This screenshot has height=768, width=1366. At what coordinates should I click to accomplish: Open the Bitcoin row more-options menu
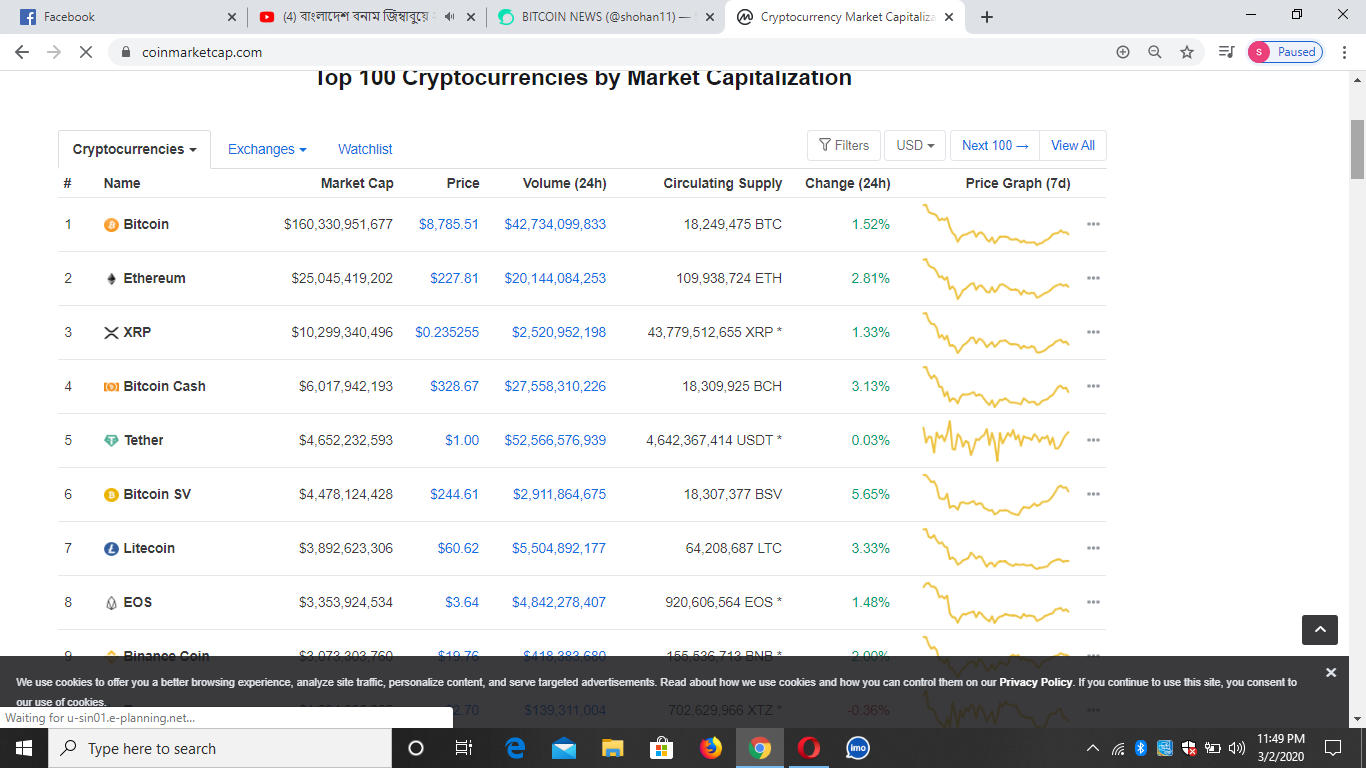tap(1093, 225)
